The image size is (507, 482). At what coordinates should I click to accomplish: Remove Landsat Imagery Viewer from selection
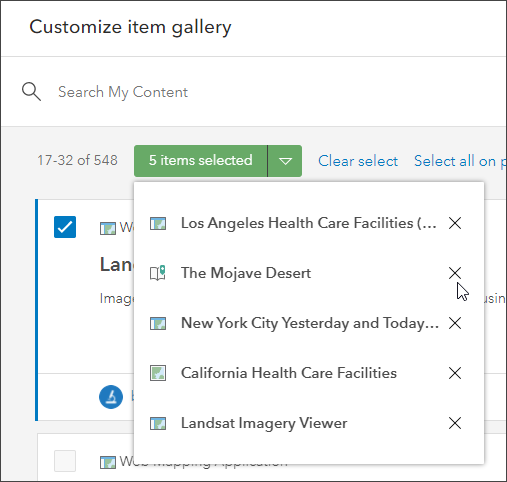[455, 423]
